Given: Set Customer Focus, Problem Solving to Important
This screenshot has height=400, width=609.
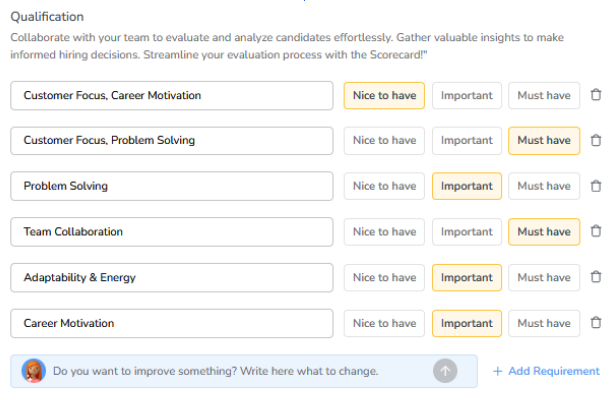Looking at the screenshot, I should pyautogui.click(x=467, y=141).
